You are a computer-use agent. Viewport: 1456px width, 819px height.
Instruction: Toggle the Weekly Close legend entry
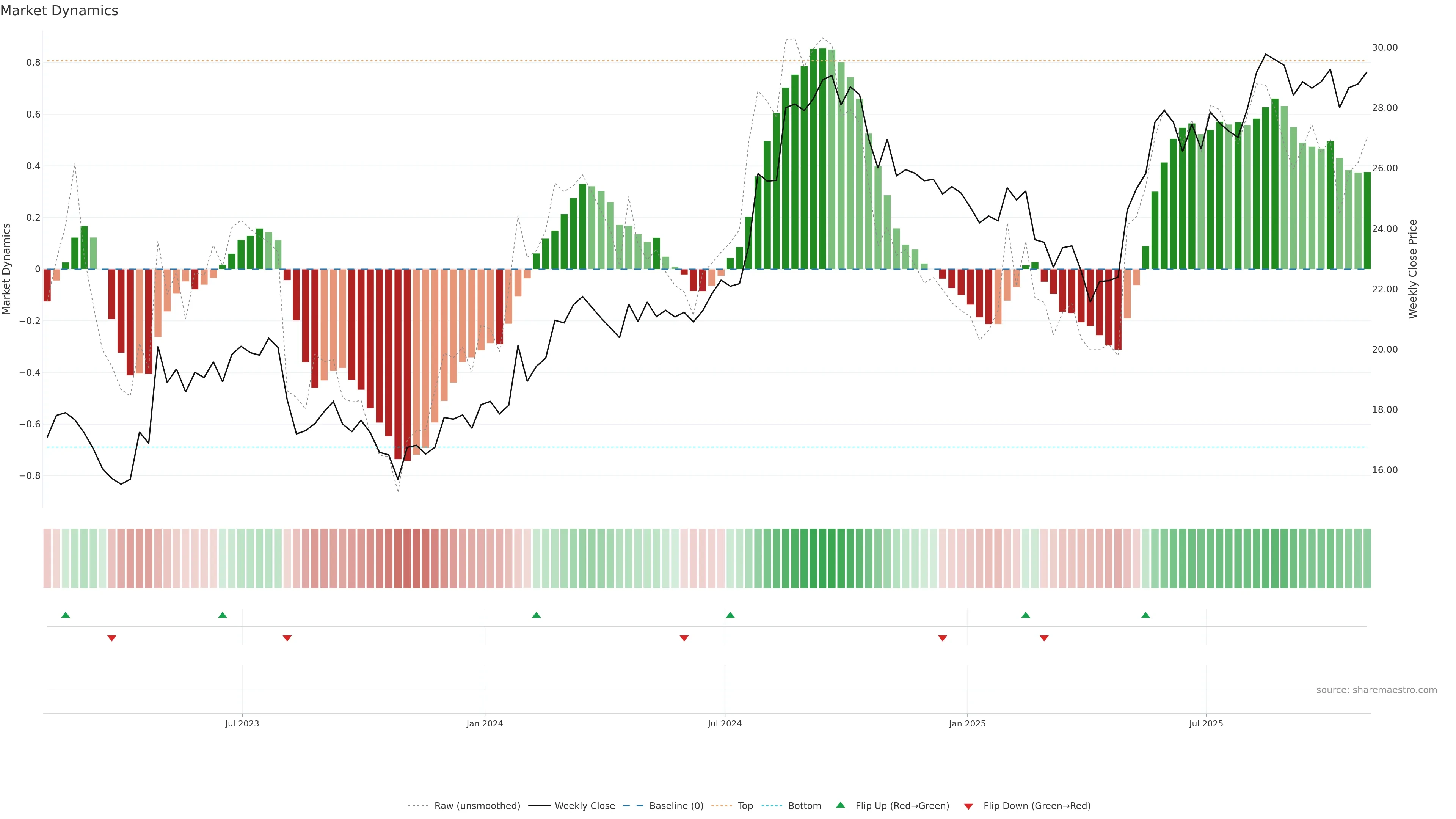click(x=584, y=806)
